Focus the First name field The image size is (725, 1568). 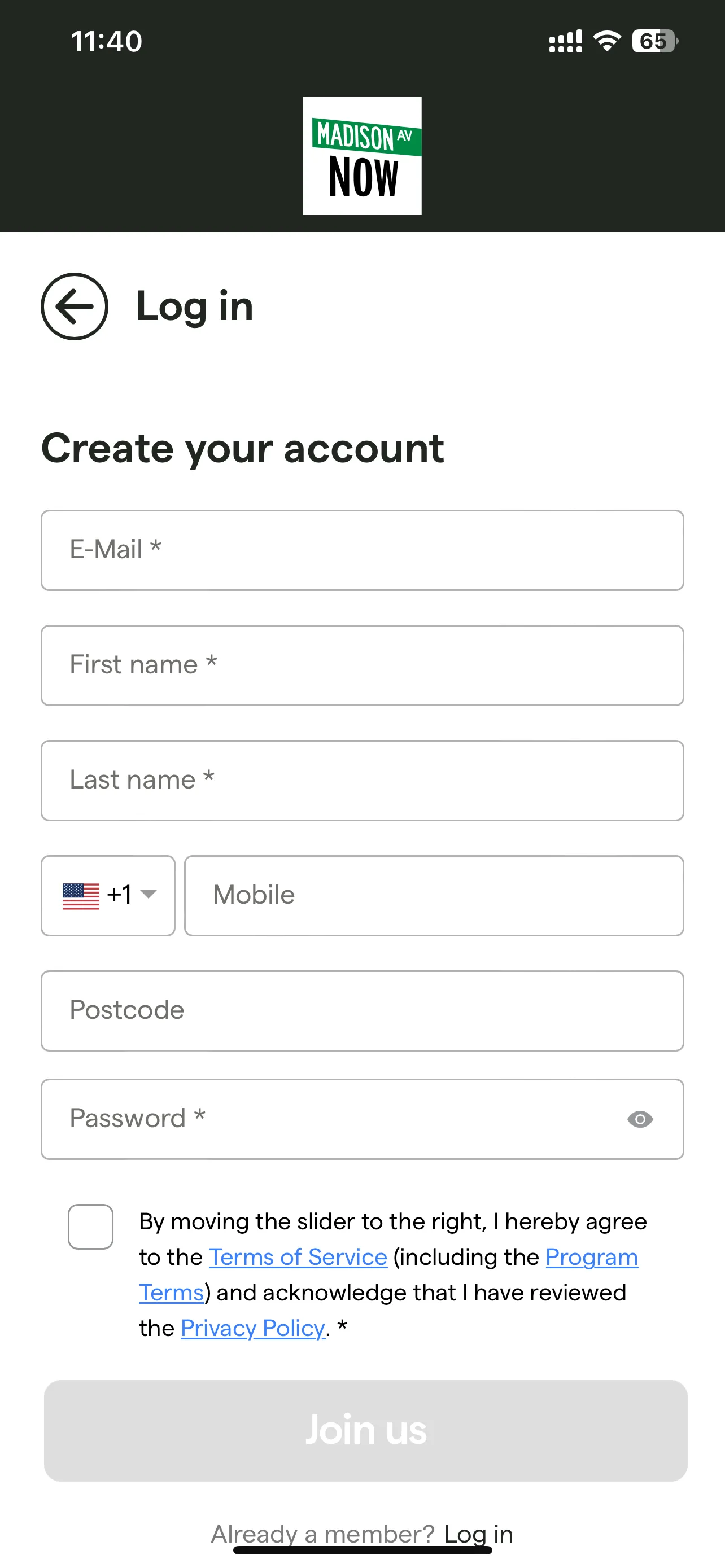coord(362,665)
